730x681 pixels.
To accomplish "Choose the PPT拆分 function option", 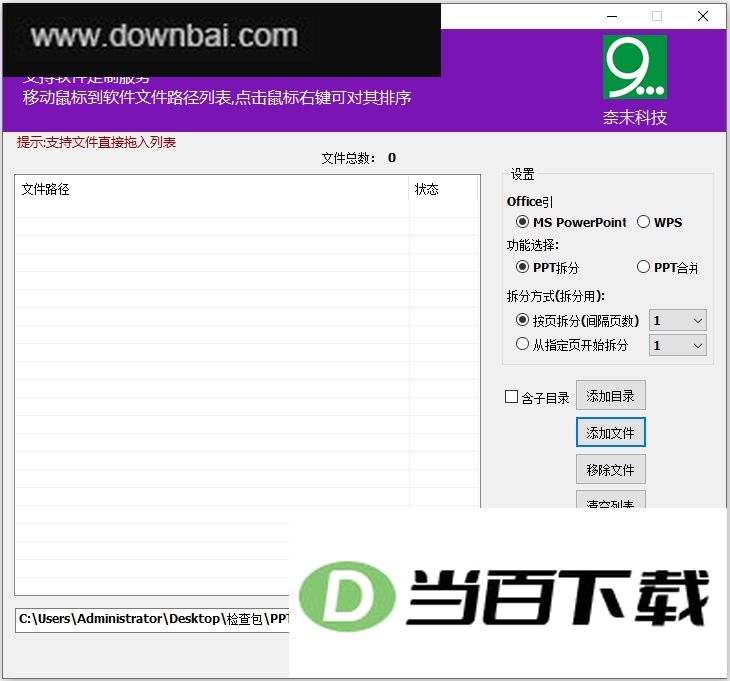I will pos(548,268).
